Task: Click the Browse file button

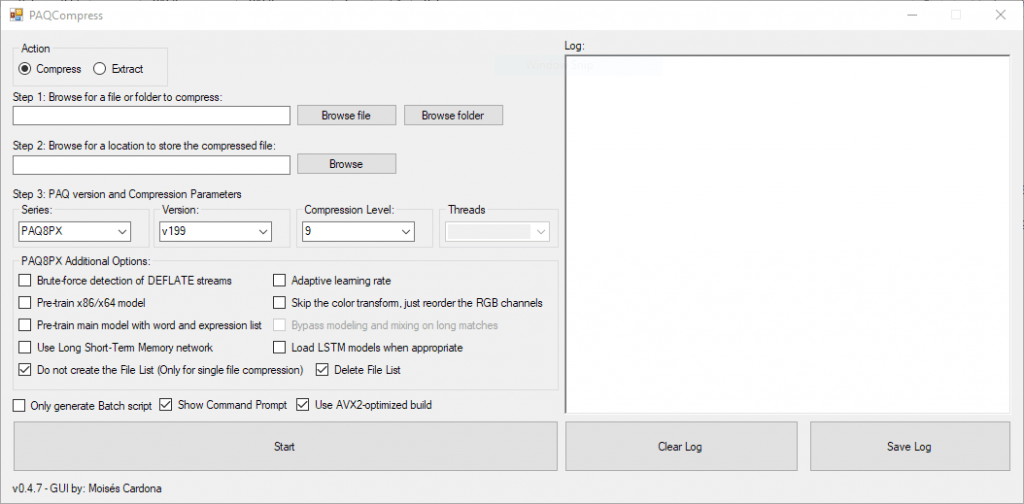Action: coord(346,116)
